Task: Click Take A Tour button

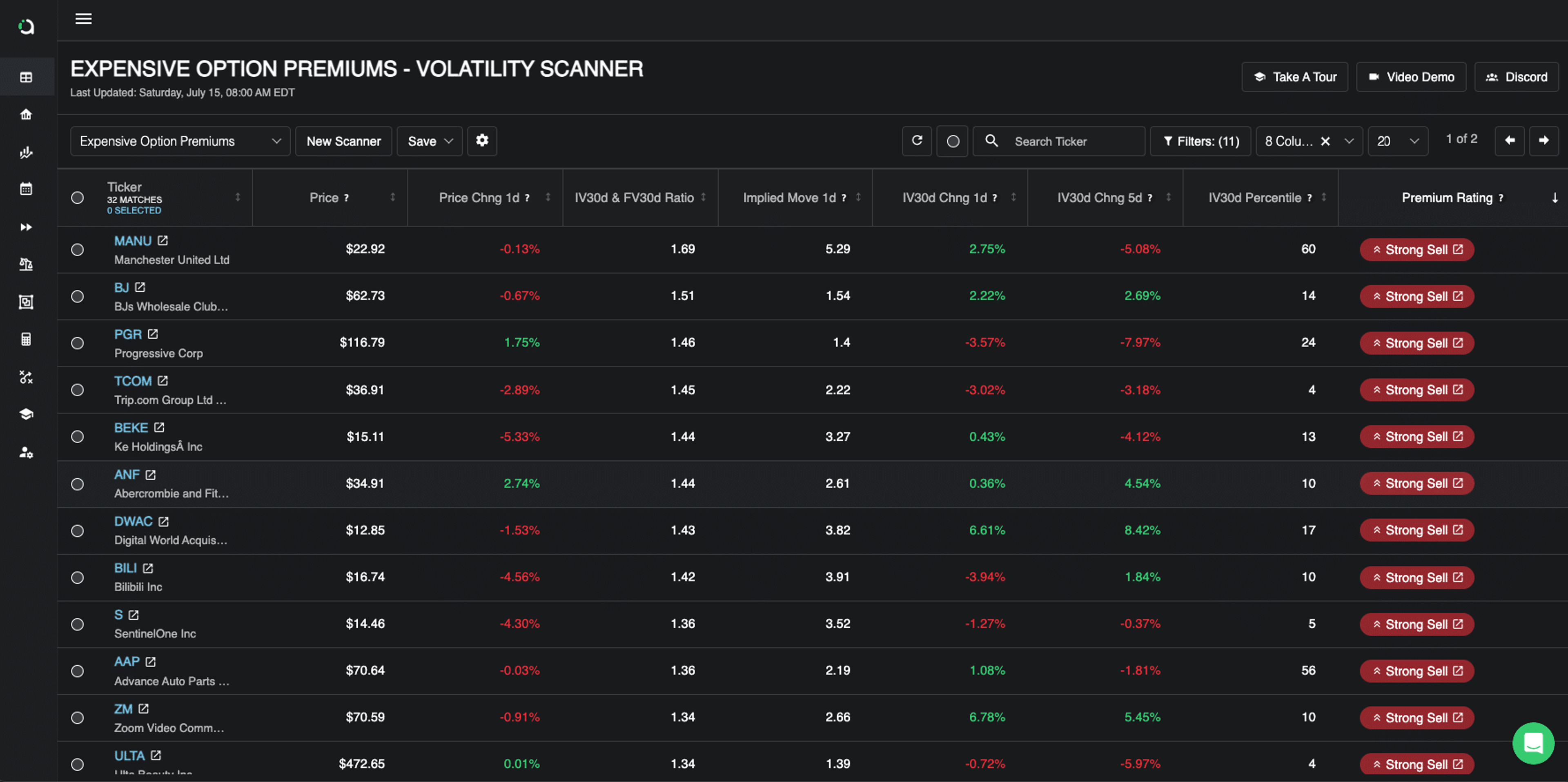Action: [1295, 77]
